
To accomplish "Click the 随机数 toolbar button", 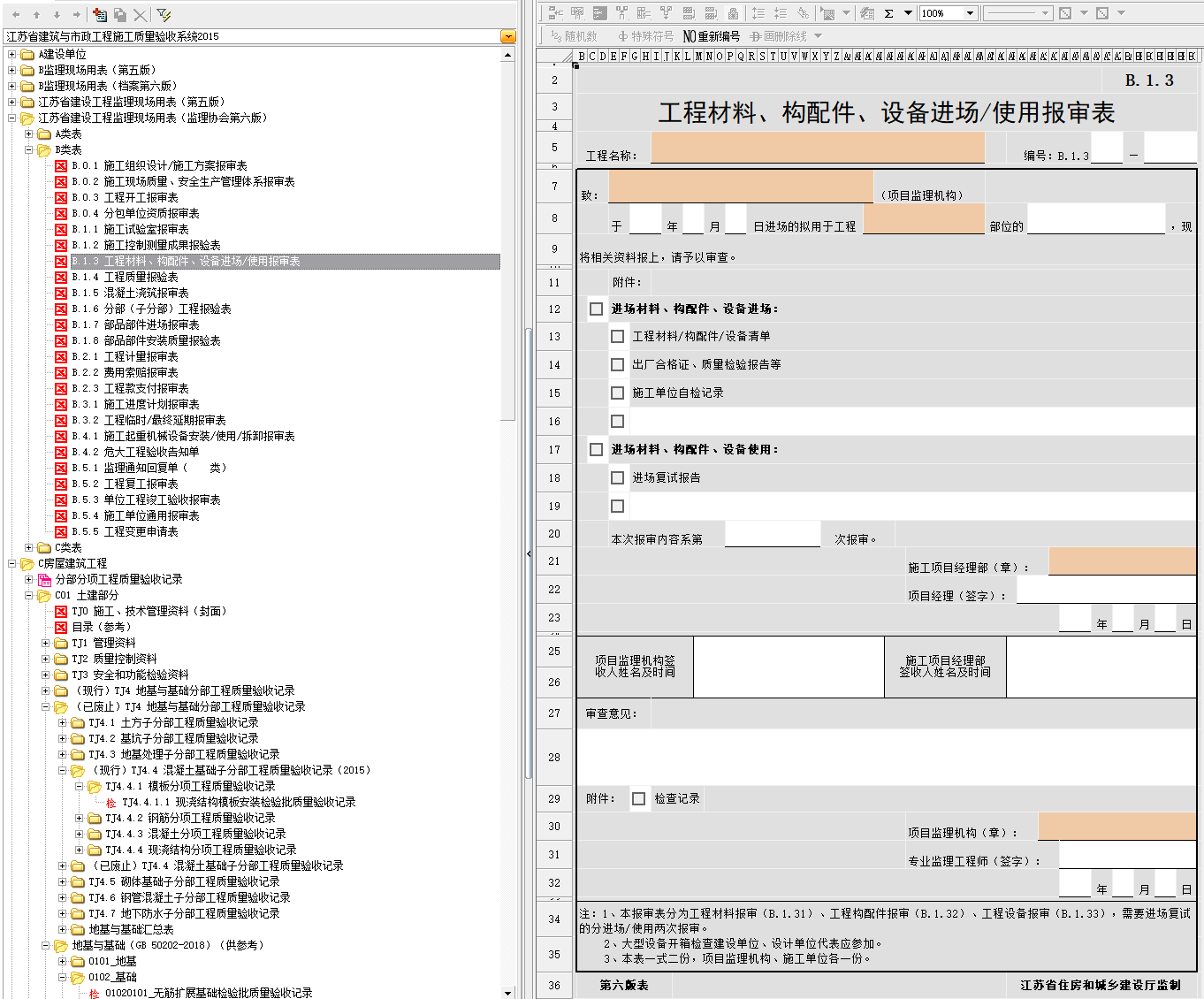I will click(573, 36).
